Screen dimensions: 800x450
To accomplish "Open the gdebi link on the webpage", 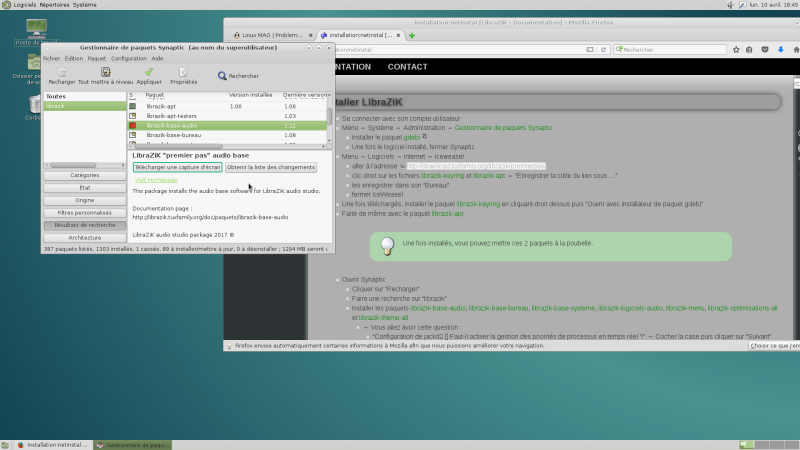I will pyautogui.click(x=412, y=137).
